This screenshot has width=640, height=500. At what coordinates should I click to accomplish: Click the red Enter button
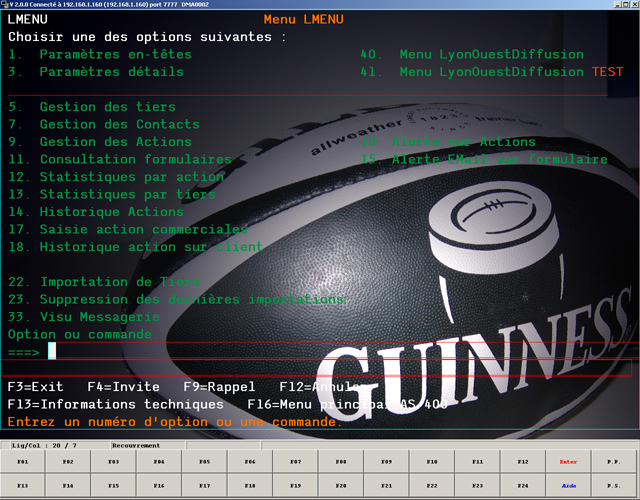point(569,462)
